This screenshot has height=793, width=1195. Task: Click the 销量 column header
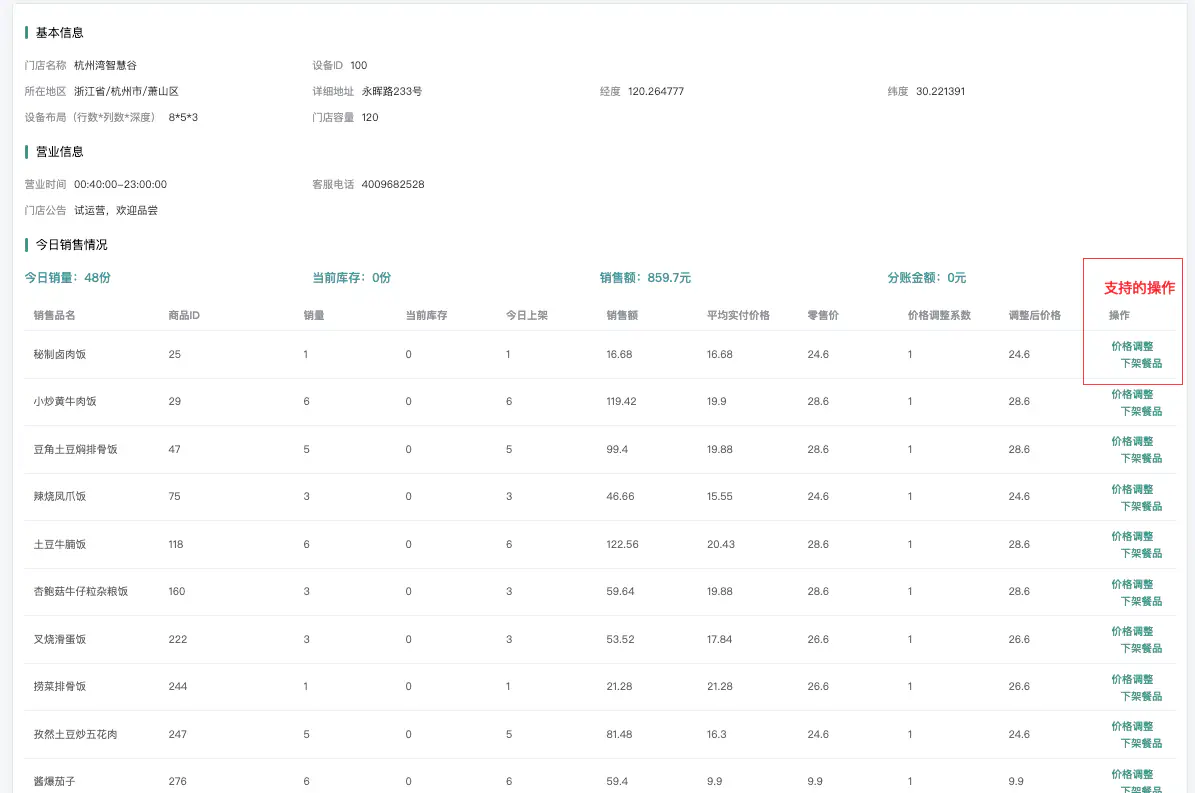click(x=314, y=315)
